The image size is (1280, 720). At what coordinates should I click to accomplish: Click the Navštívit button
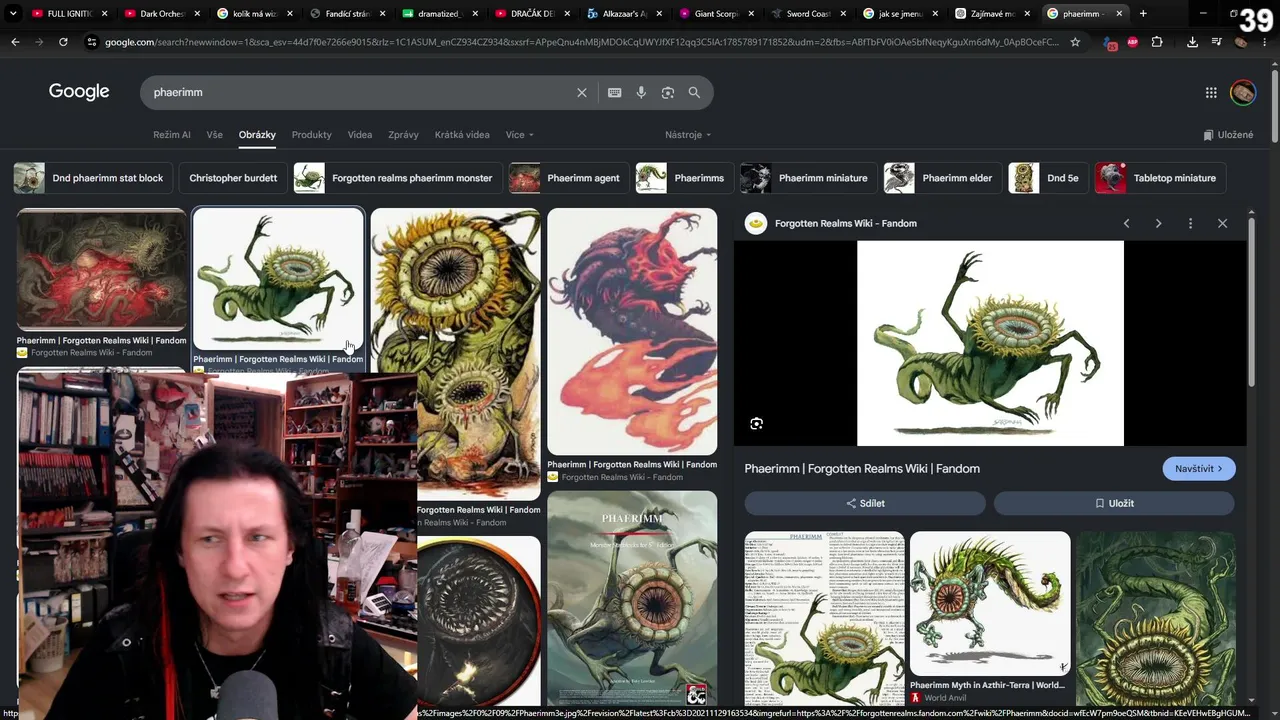(1199, 469)
